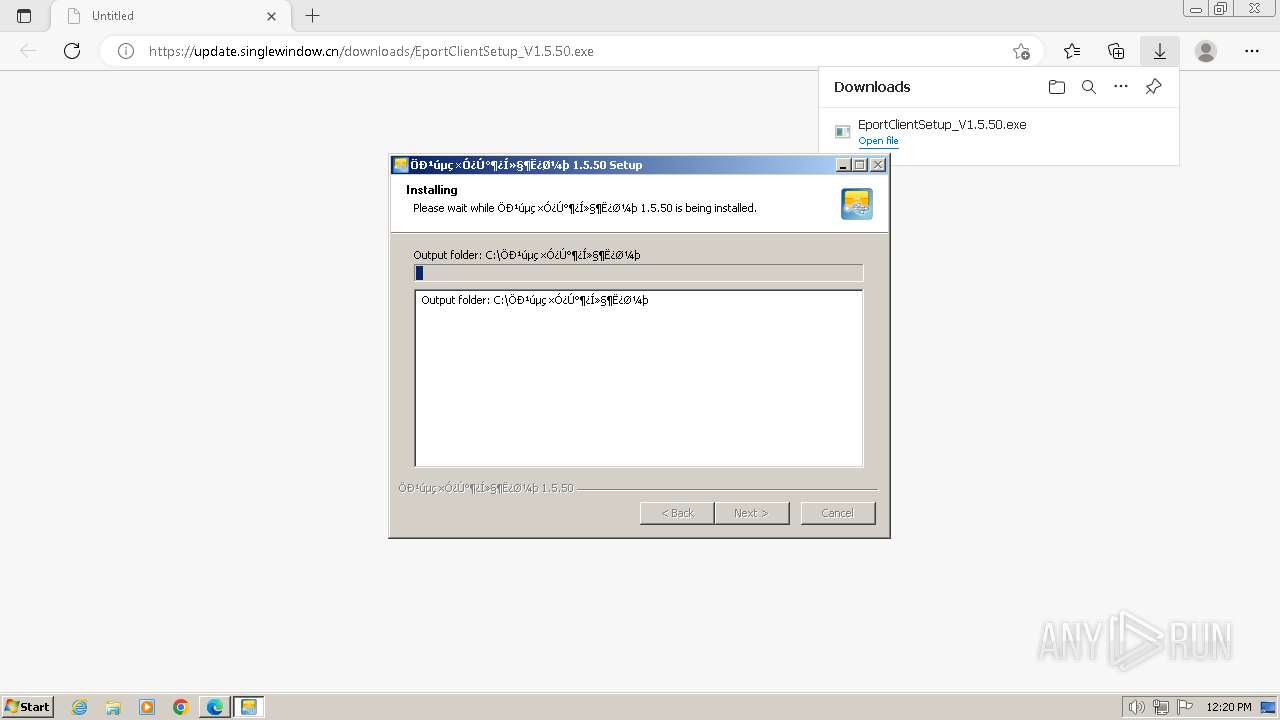Screen dimensions: 1280x720
Task: Click the Cancel button in Setup
Action: coord(838,513)
